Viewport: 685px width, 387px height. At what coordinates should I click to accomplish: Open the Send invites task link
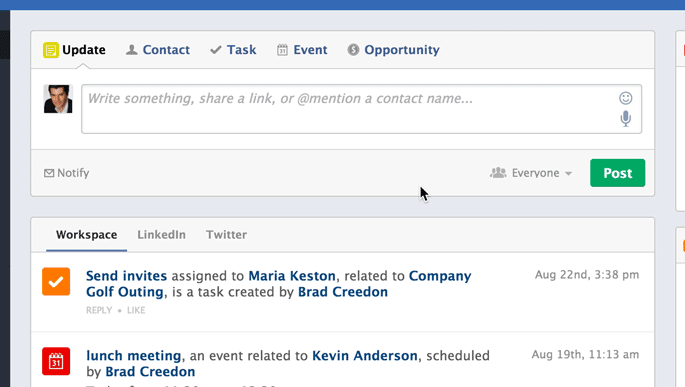tap(126, 276)
